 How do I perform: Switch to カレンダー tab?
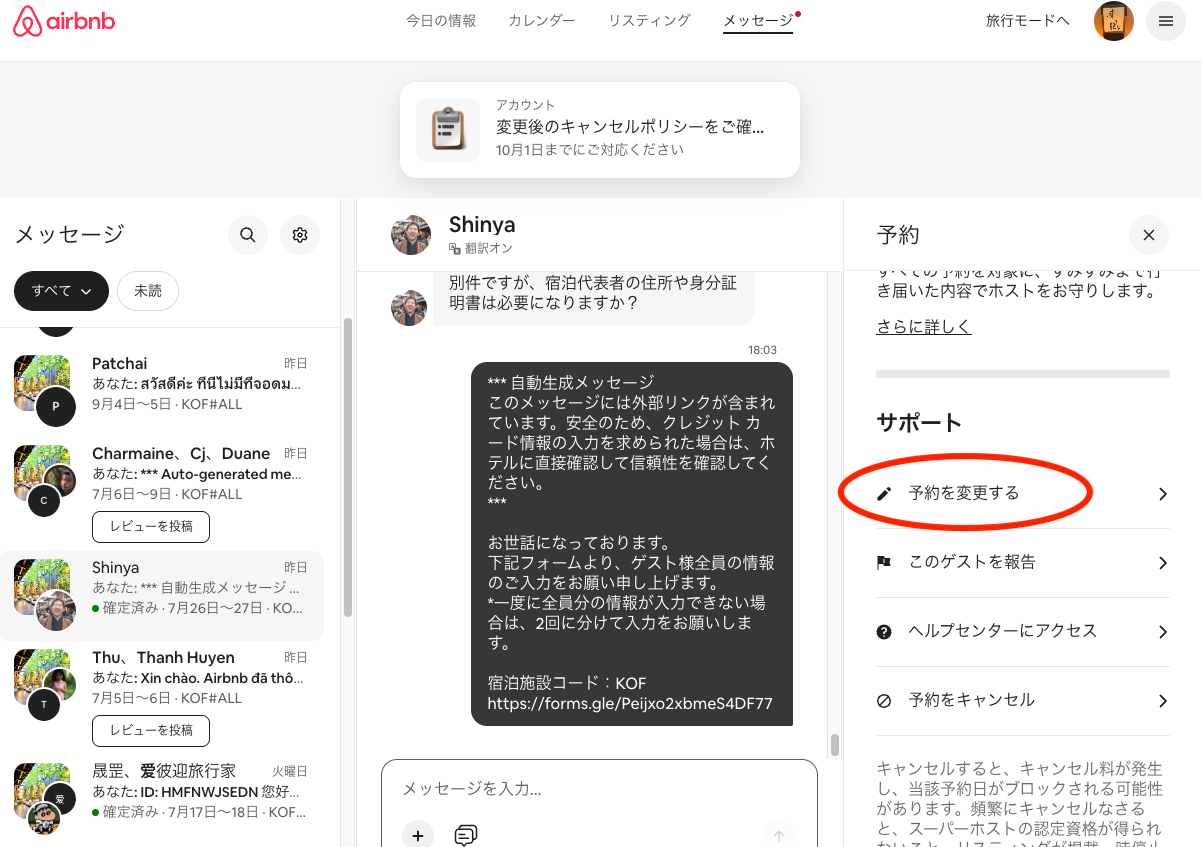[x=541, y=21]
